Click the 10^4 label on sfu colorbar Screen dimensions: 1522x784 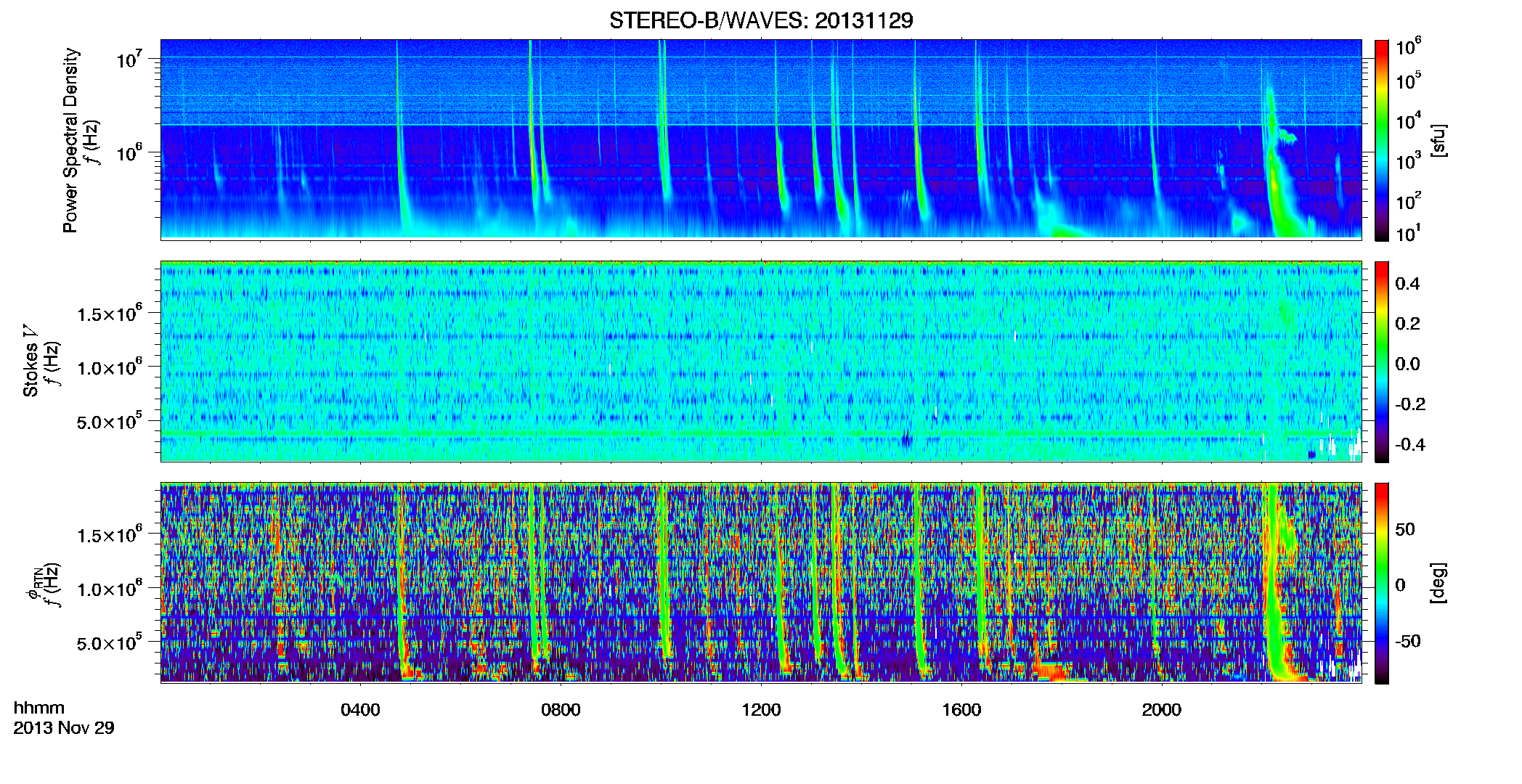click(x=1409, y=121)
